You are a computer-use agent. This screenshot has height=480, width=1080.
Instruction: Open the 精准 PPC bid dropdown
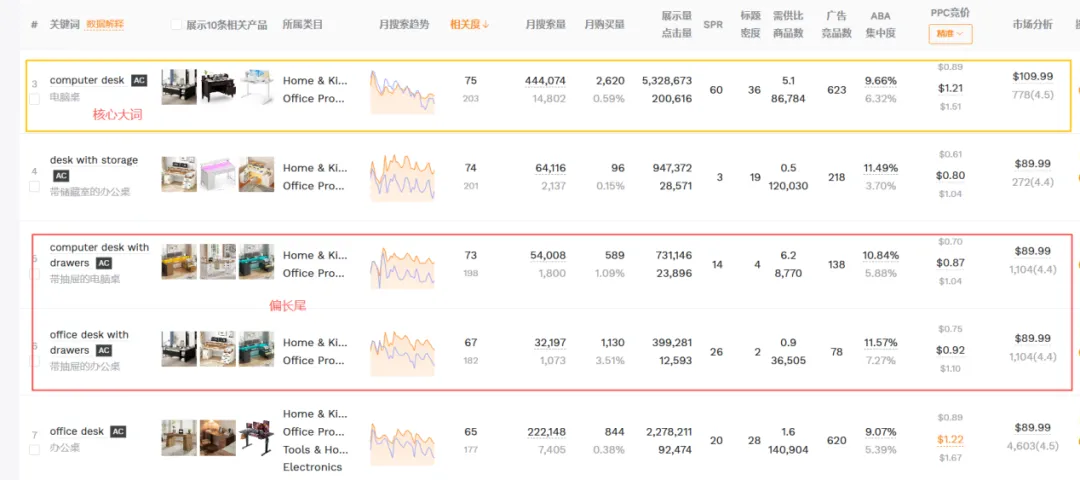pyautogui.click(x=950, y=34)
